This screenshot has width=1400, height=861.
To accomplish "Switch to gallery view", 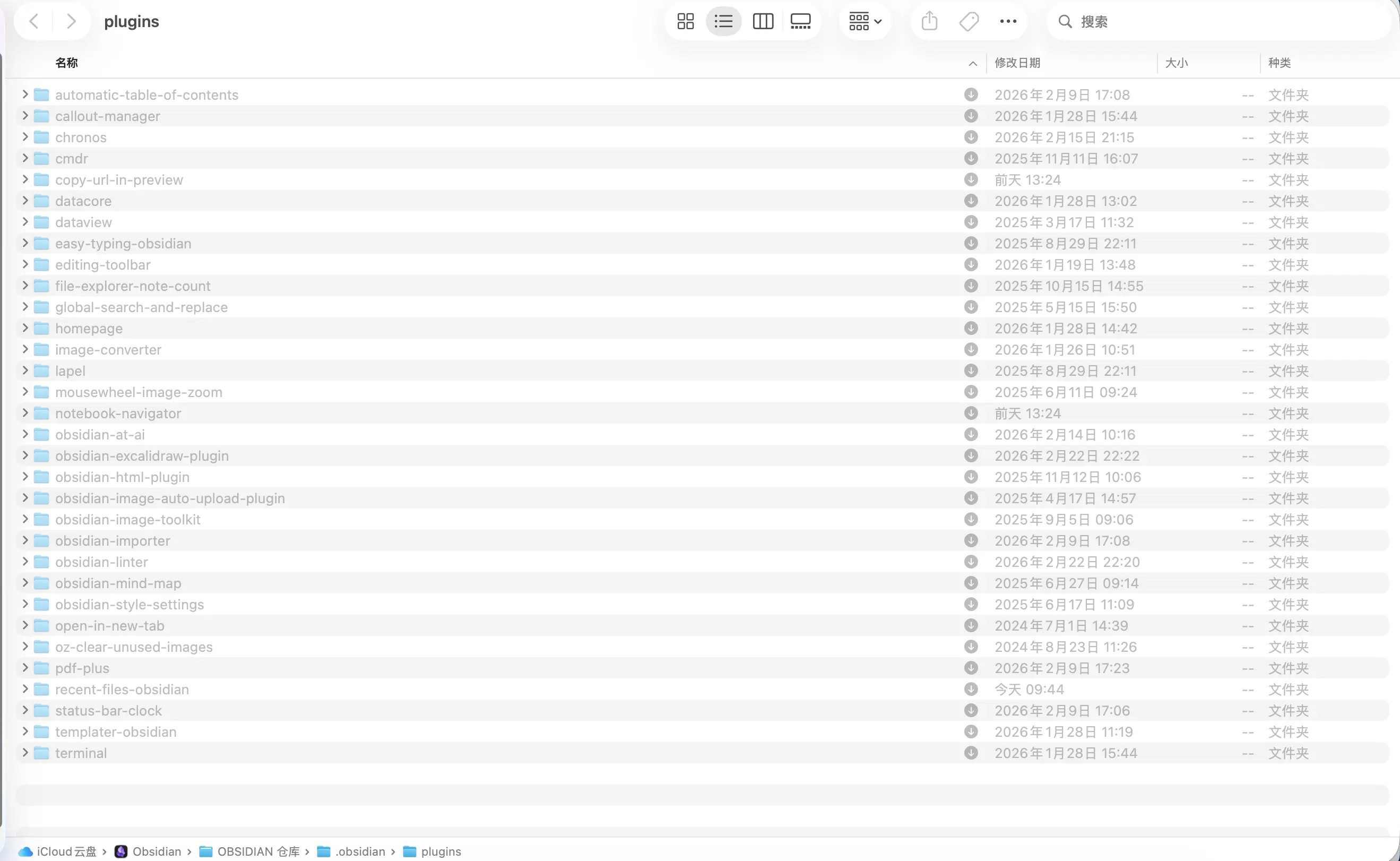I will 800,22.
